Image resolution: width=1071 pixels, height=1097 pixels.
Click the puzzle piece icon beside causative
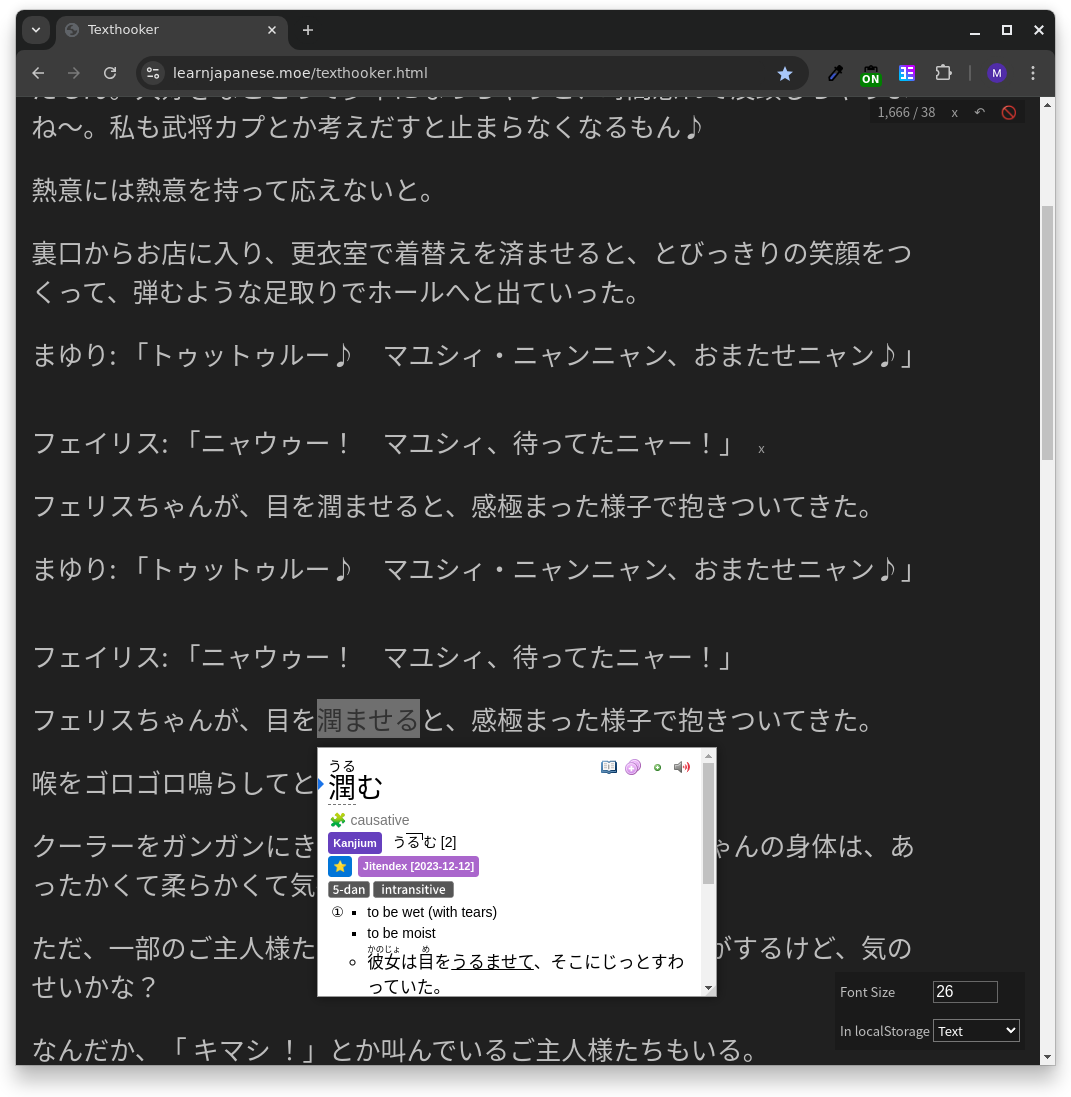(x=338, y=820)
